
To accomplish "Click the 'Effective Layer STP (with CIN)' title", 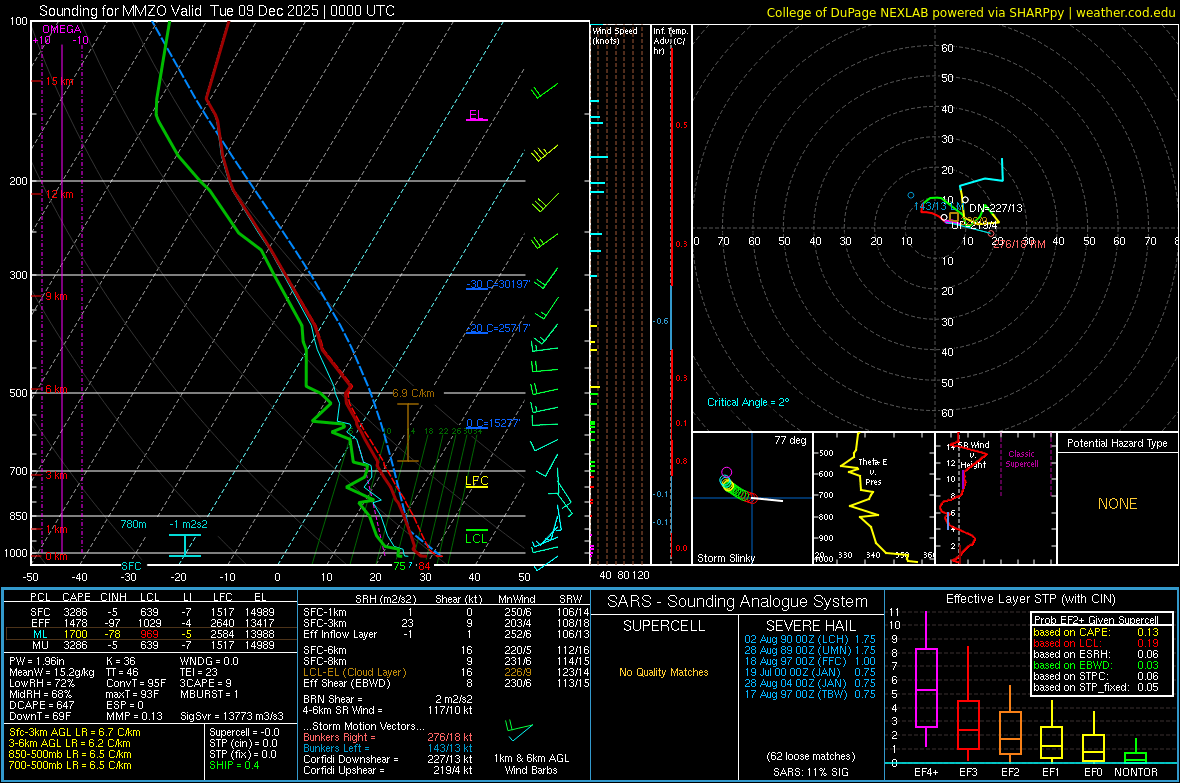I will 1031,599.
